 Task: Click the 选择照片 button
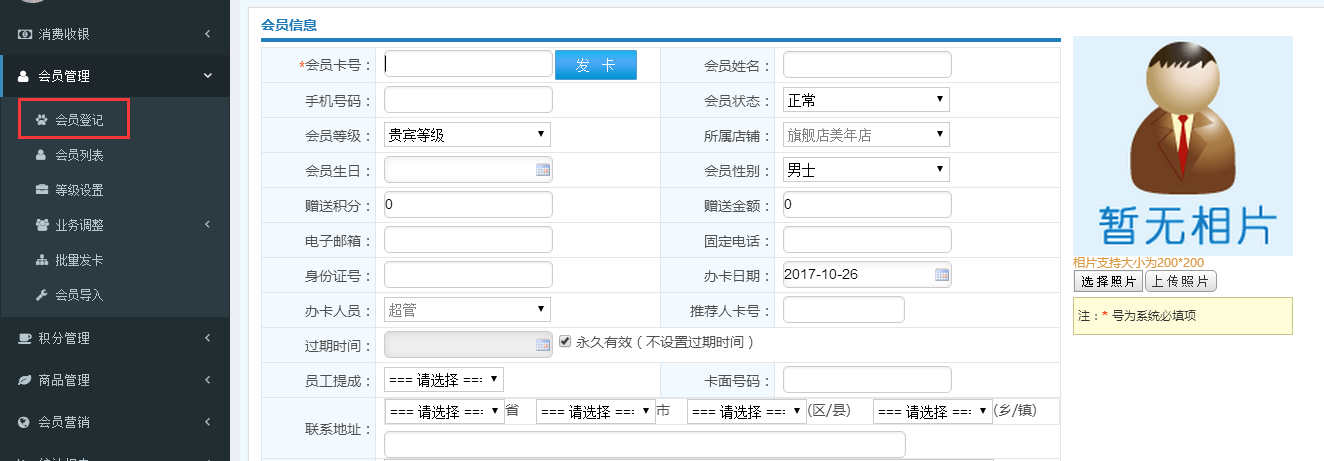1108,282
